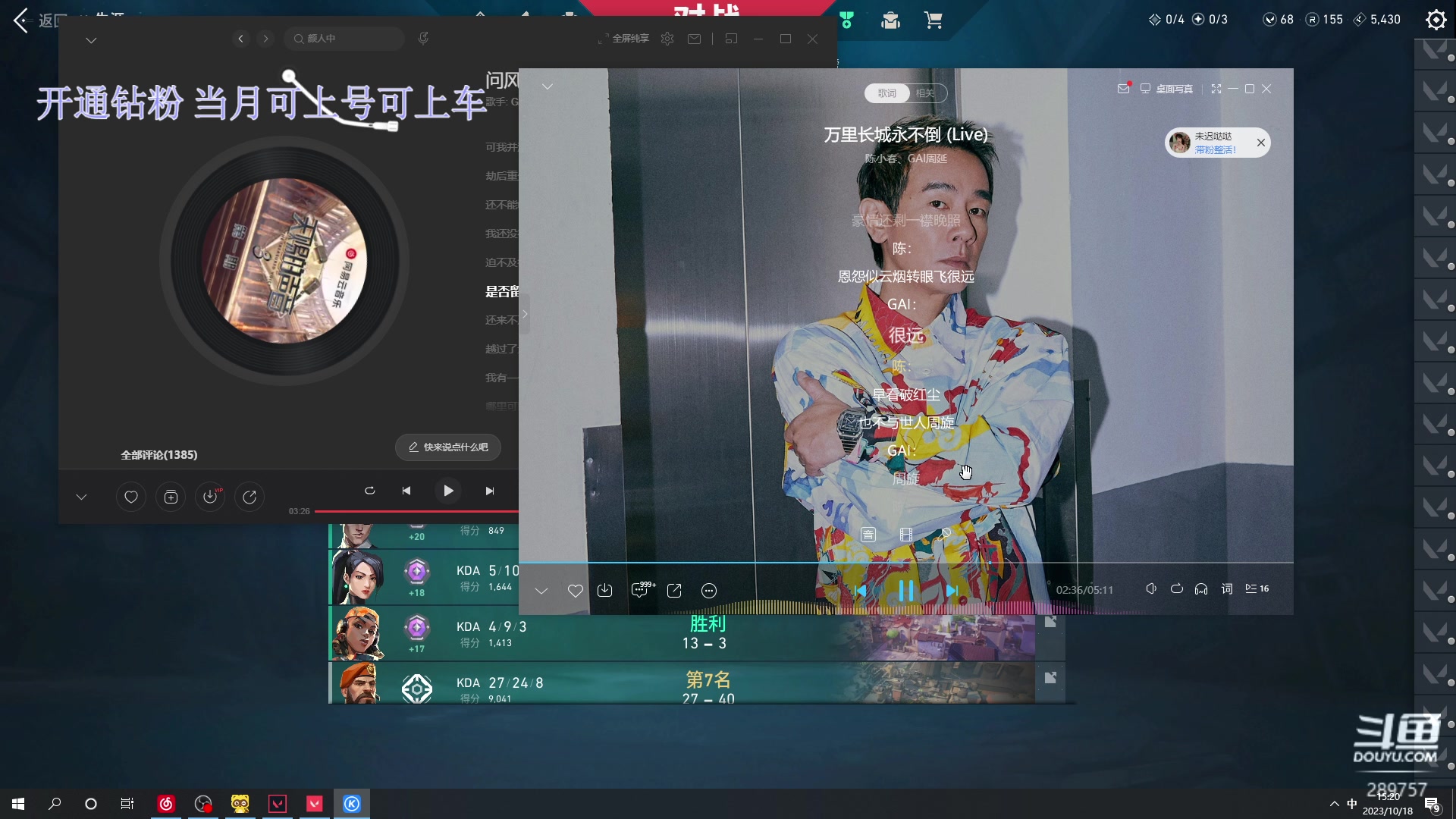1456x819 pixels.
Task: Open the sound effect headphone icon
Action: click(1201, 588)
